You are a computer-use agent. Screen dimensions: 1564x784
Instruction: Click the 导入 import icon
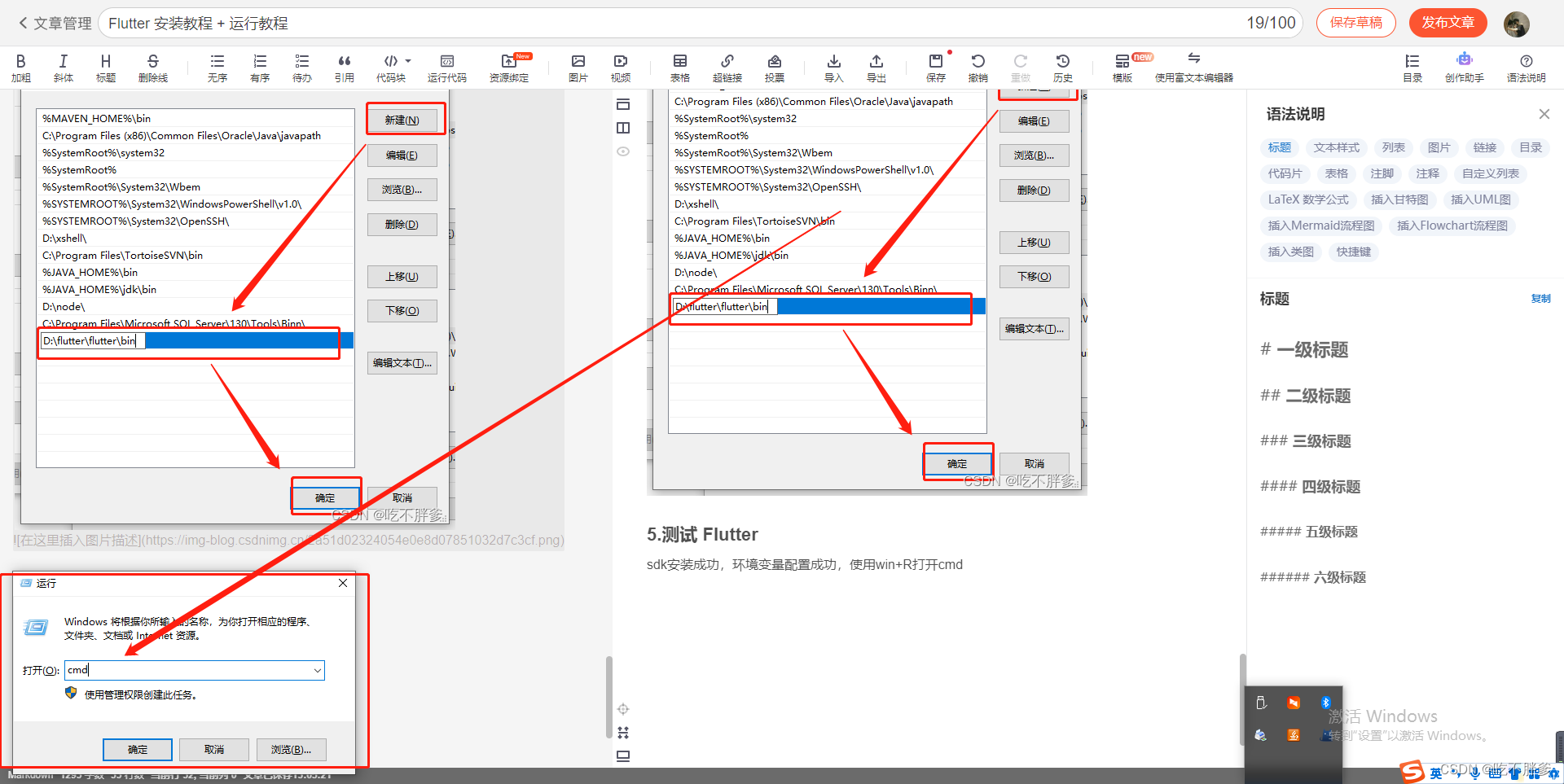(x=834, y=68)
